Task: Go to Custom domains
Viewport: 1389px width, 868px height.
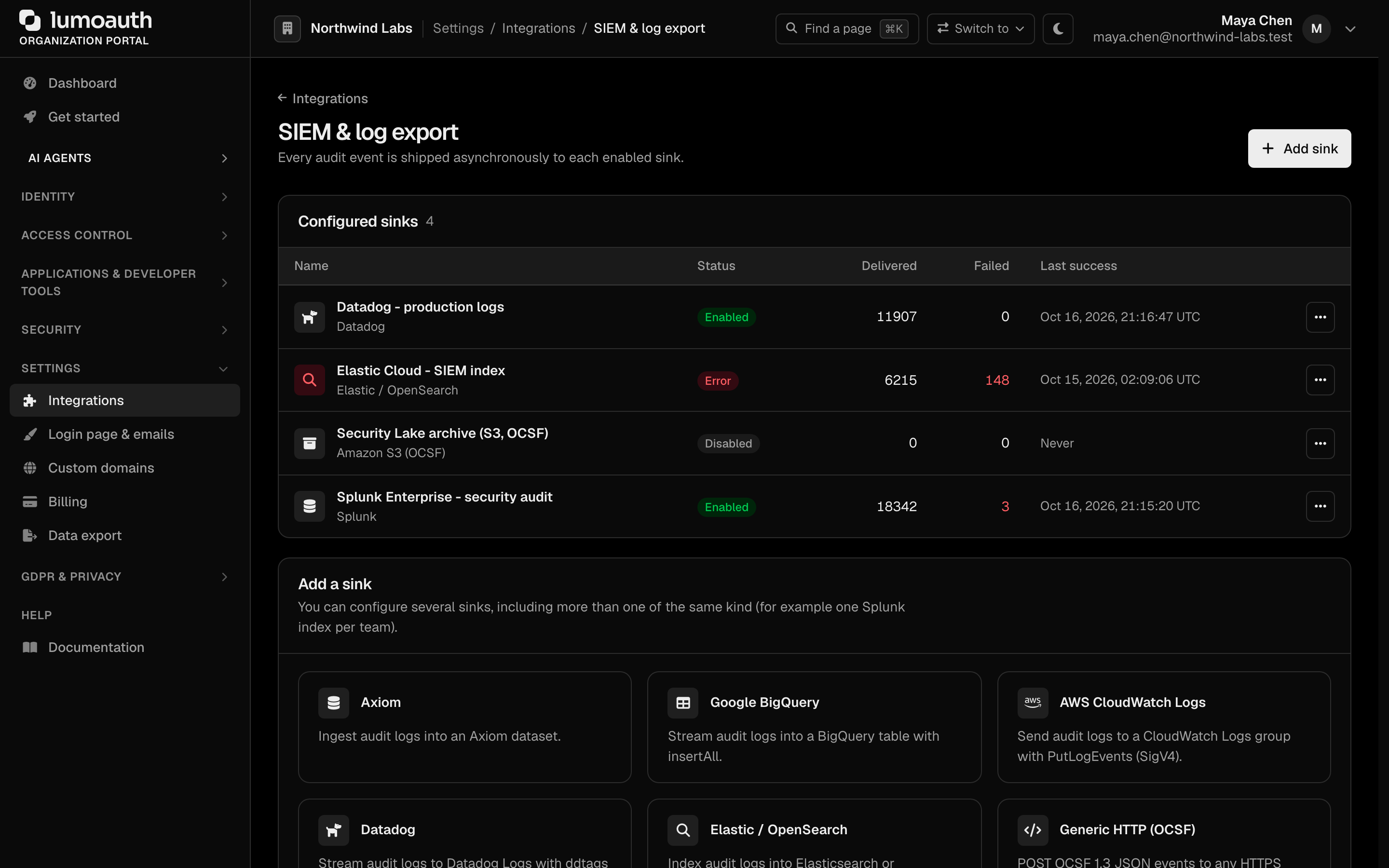Action: 124,468
